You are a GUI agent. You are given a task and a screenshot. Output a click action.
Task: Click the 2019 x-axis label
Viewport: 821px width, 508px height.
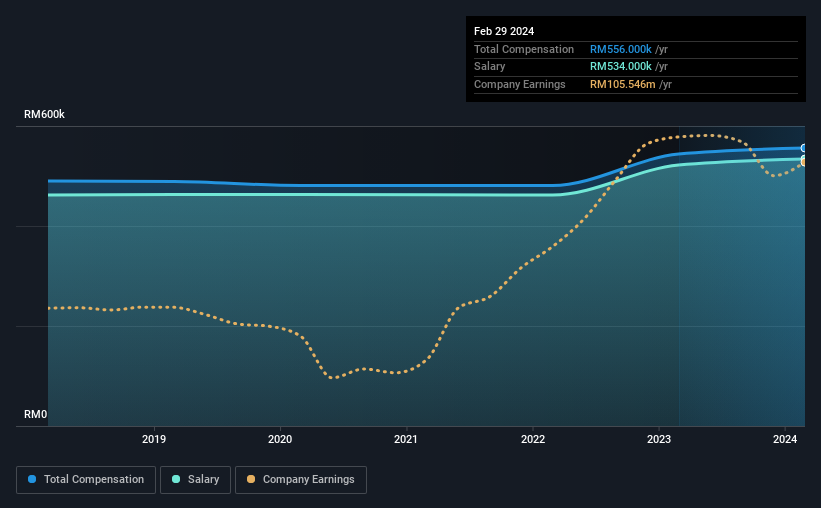point(154,439)
